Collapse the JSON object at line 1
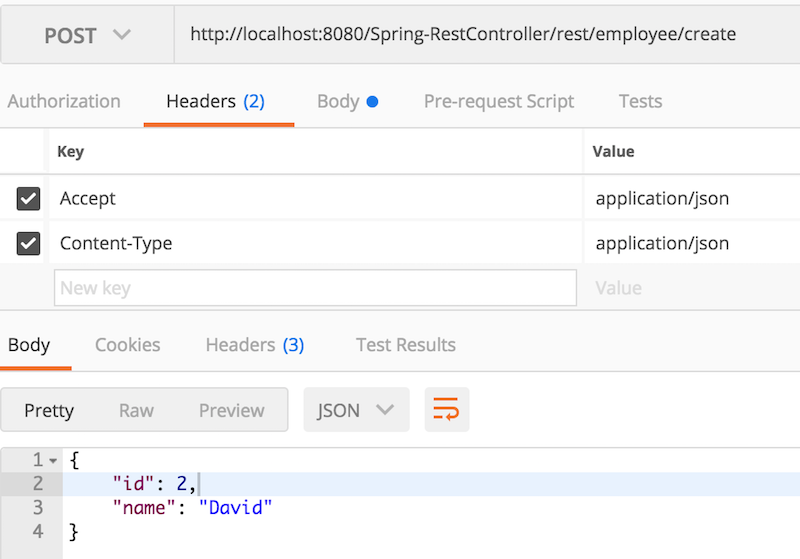This screenshot has height=559, width=800. tap(53, 461)
